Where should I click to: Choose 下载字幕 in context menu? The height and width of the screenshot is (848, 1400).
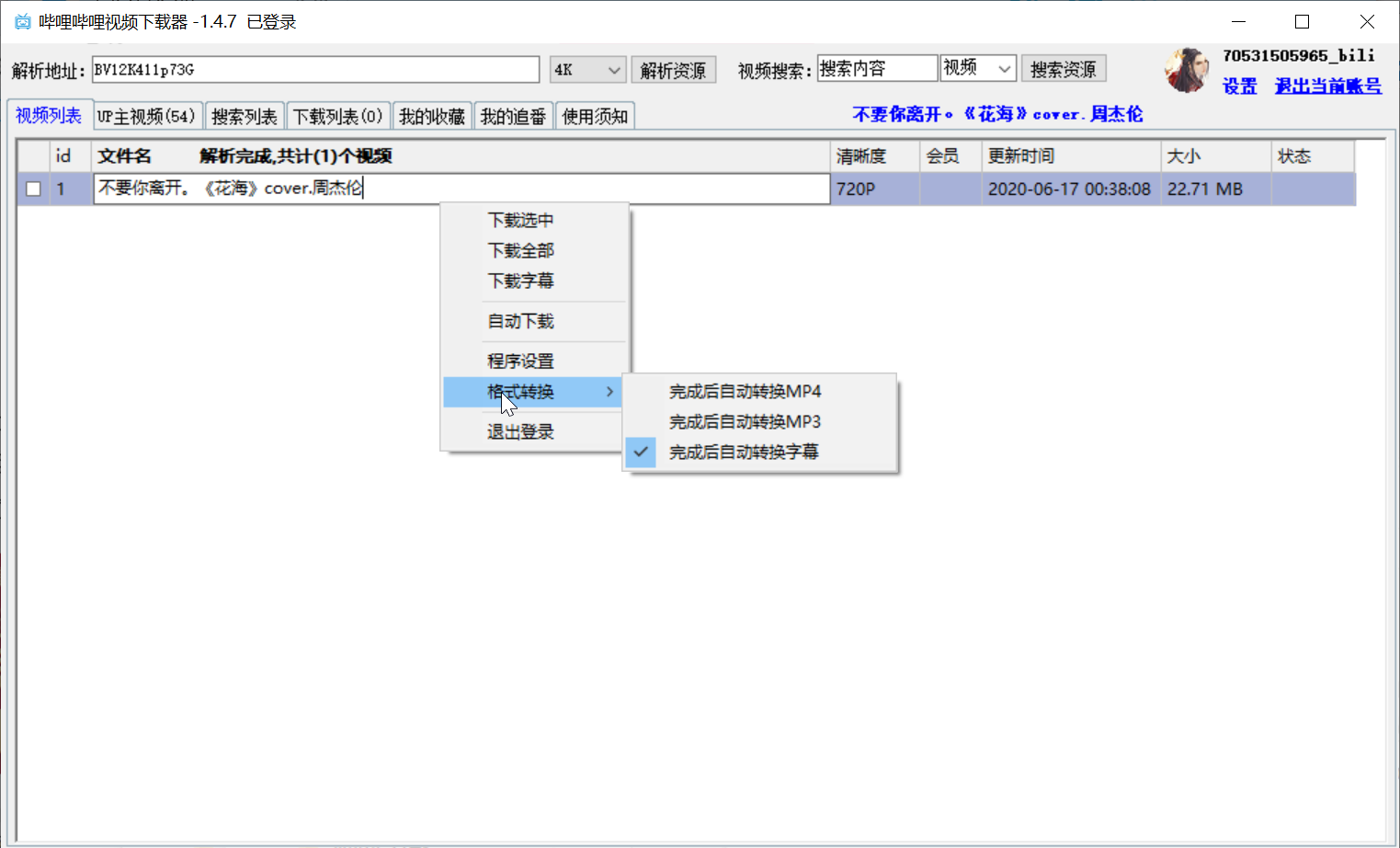click(x=520, y=281)
